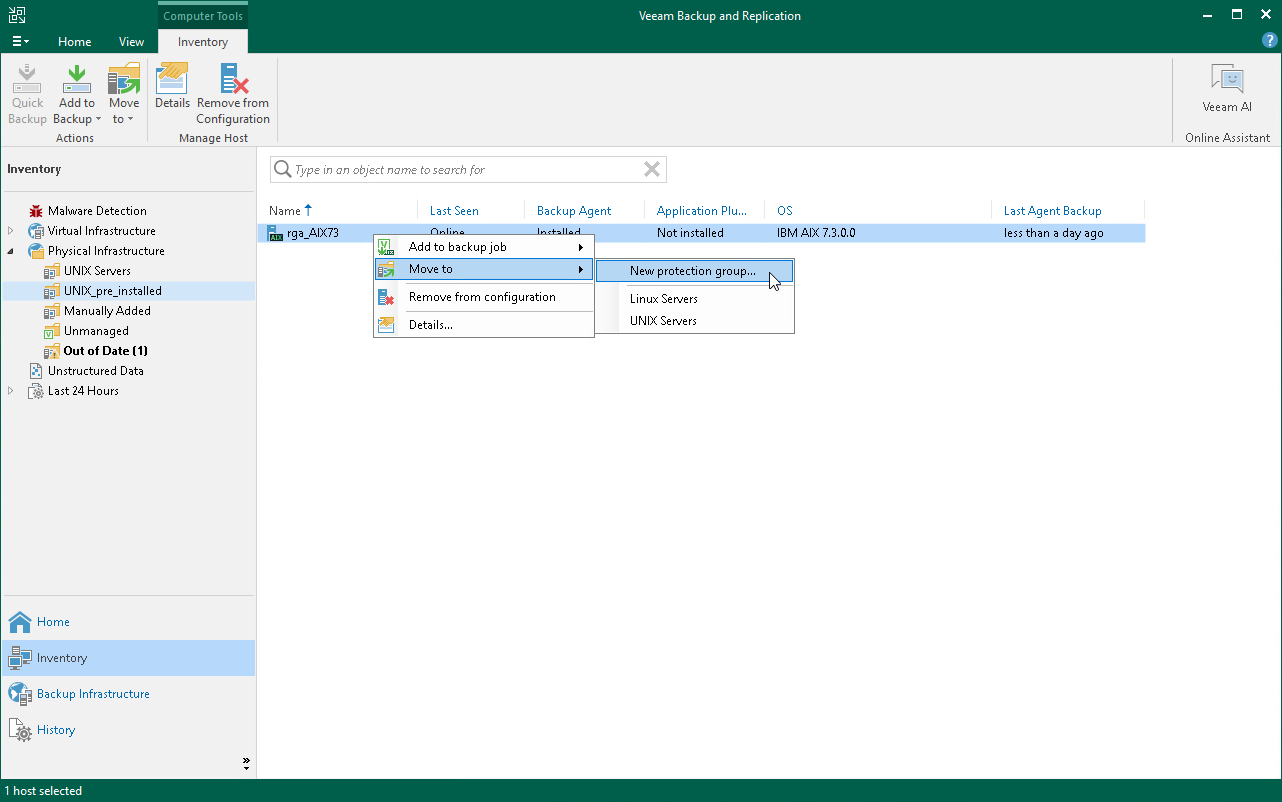Click the Remove from configuration menu icon
The image size is (1282, 802).
click(x=386, y=297)
